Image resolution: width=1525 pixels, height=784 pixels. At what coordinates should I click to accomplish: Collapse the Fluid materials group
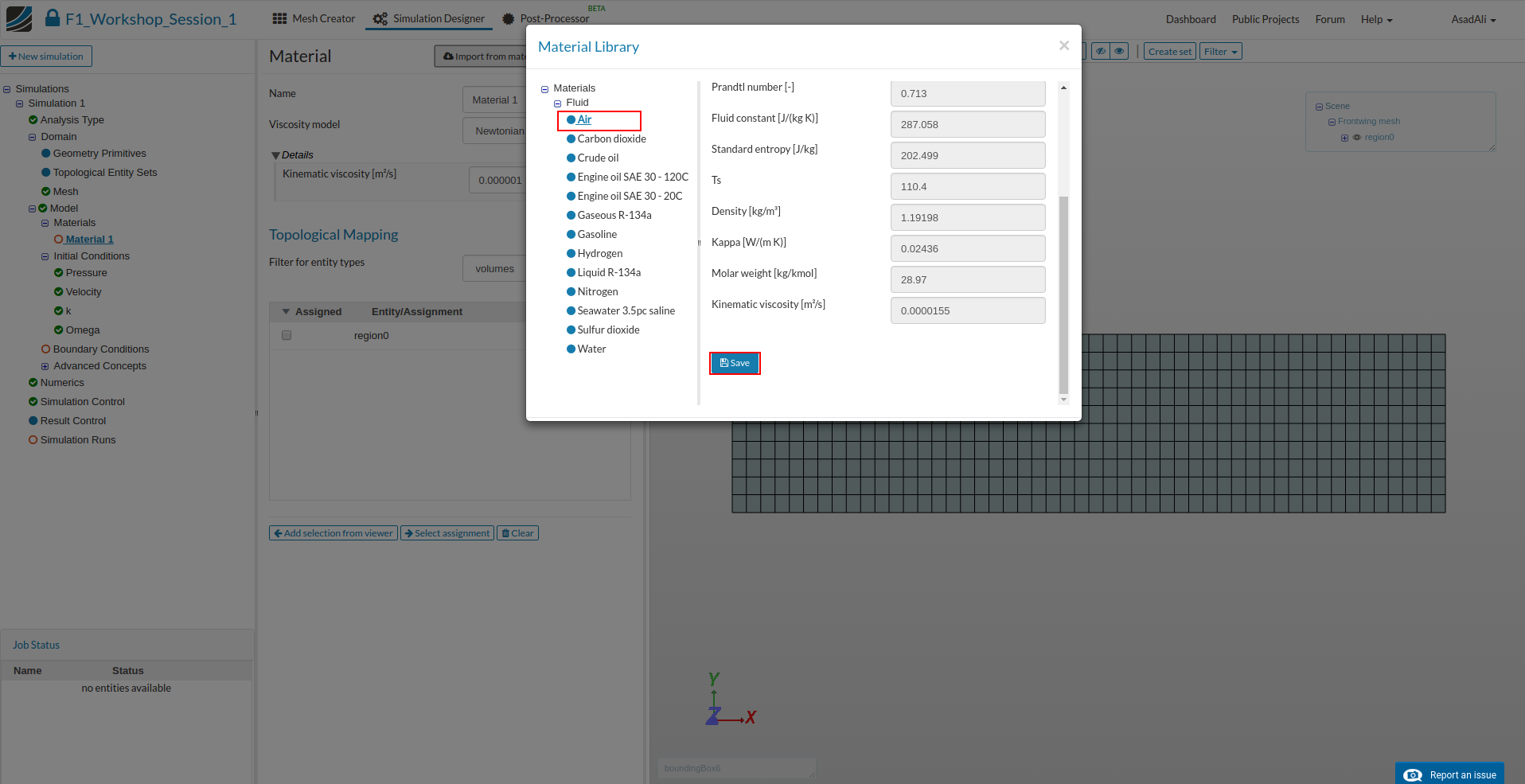[557, 103]
